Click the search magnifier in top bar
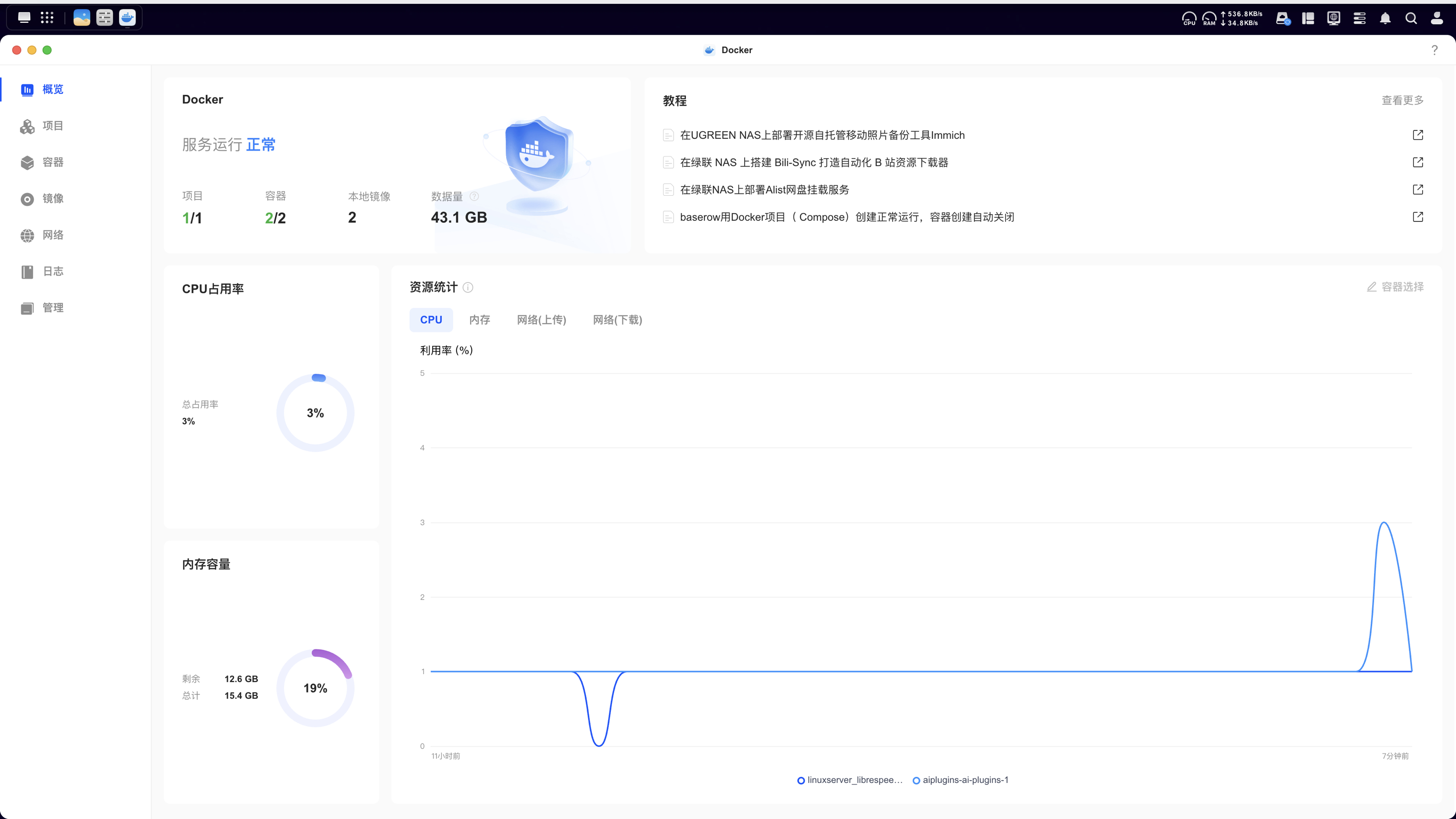The height and width of the screenshot is (819, 1456). tap(1411, 18)
